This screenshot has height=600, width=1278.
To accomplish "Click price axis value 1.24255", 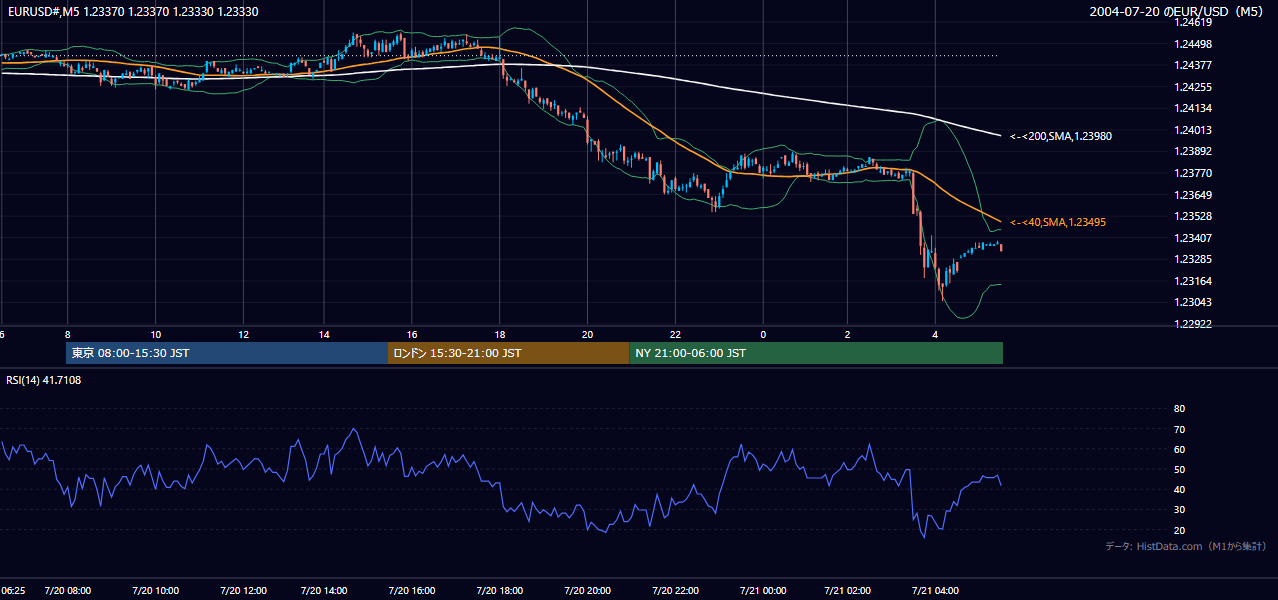I will click(1193, 87).
